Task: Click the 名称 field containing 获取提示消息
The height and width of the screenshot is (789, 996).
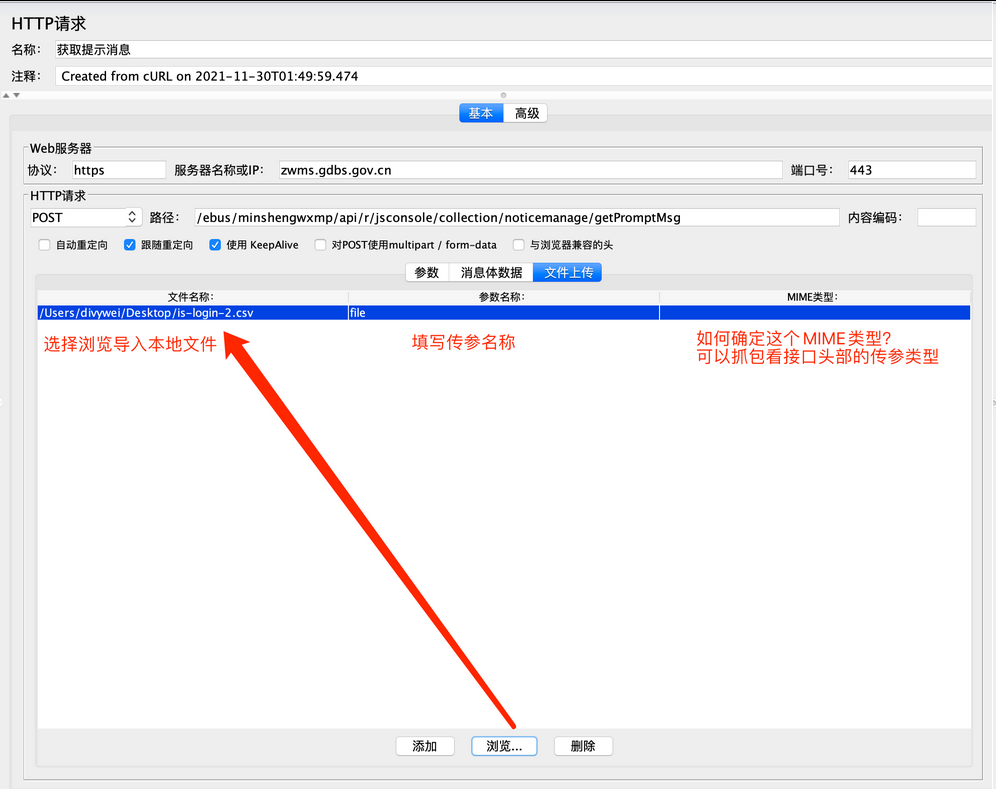Action: (x=524, y=50)
